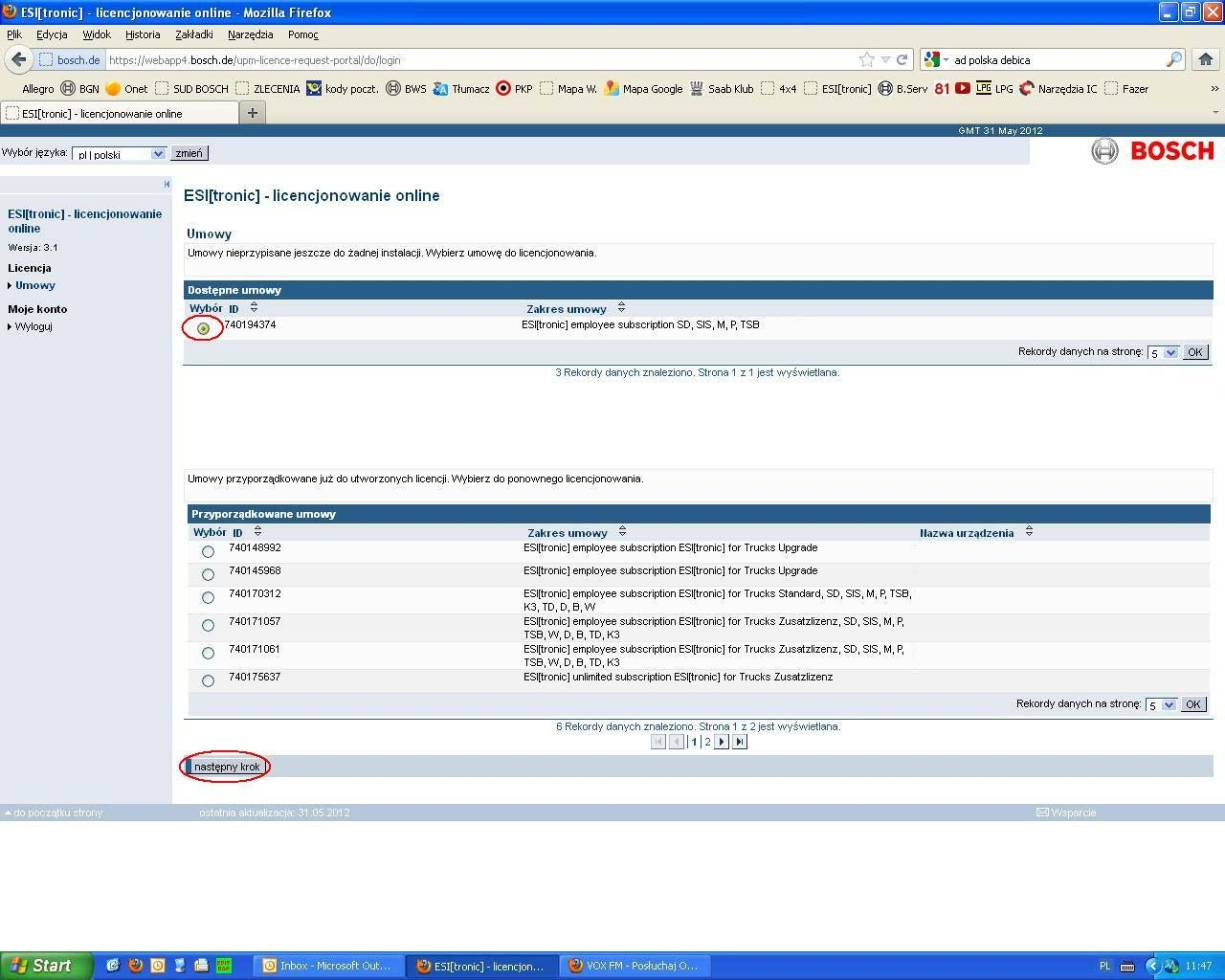Open the Plik menu

click(x=14, y=34)
